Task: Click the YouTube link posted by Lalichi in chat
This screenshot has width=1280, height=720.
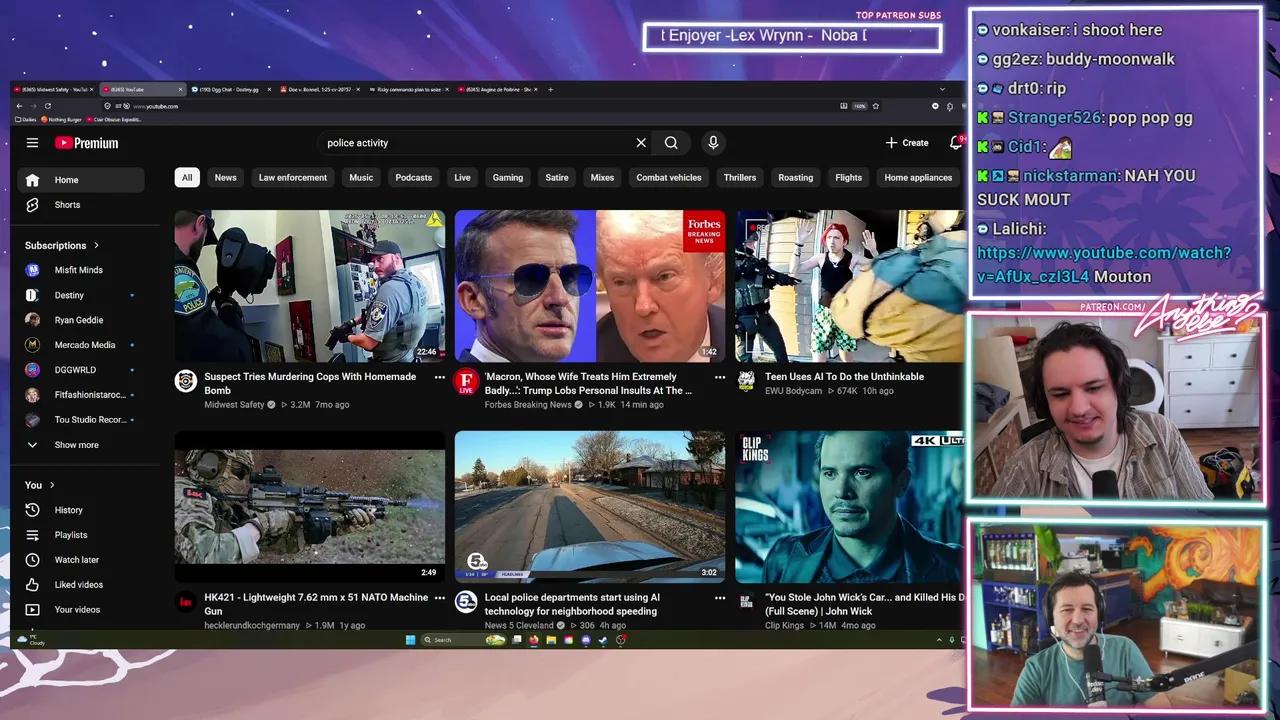Action: click(x=1104, y=265)
